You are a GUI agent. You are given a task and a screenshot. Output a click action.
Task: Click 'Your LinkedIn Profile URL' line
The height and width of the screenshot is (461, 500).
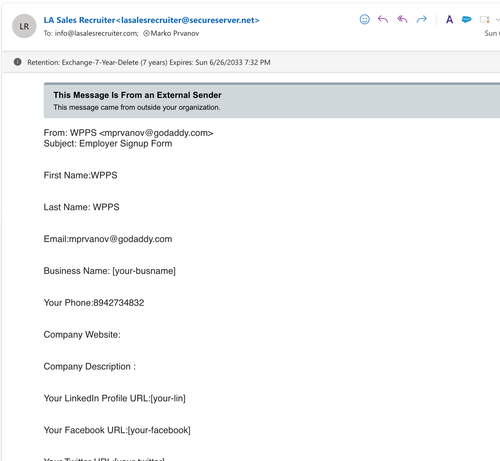pyautogui.click(x=115, y=398)
